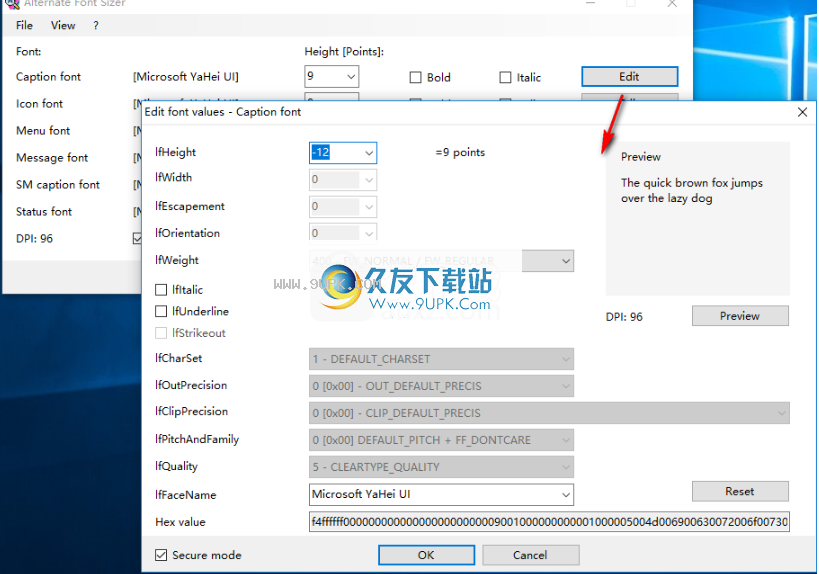819x574 pixels.
Task: Confirm with the OK button
Action: (x=426, y=555)
